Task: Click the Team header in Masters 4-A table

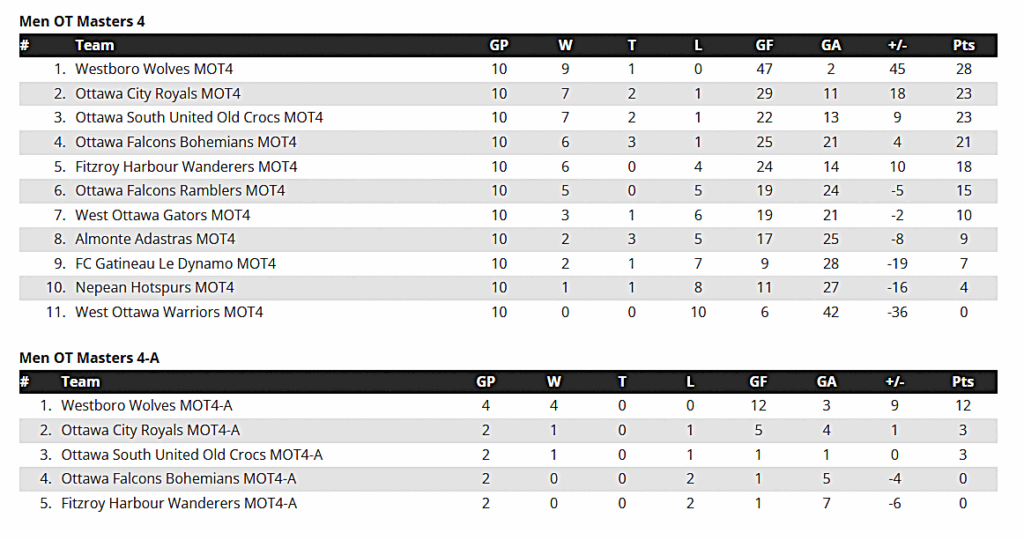Action: pyautogui.click(x=80, y=382)
